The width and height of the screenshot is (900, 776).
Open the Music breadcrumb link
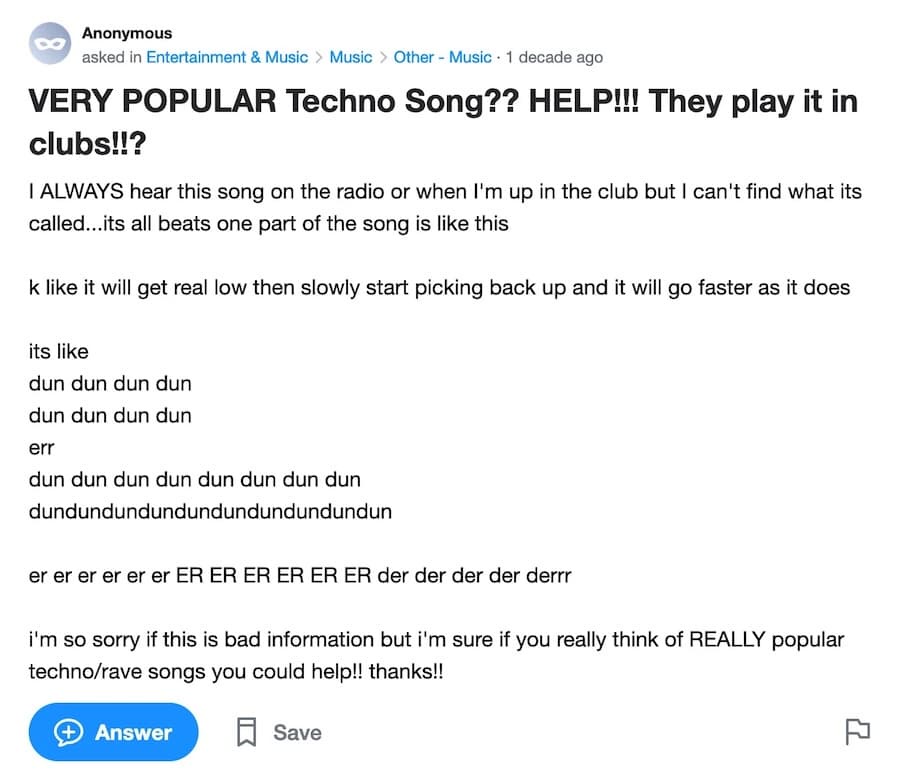pyautogui.click(x=351, y=57)
